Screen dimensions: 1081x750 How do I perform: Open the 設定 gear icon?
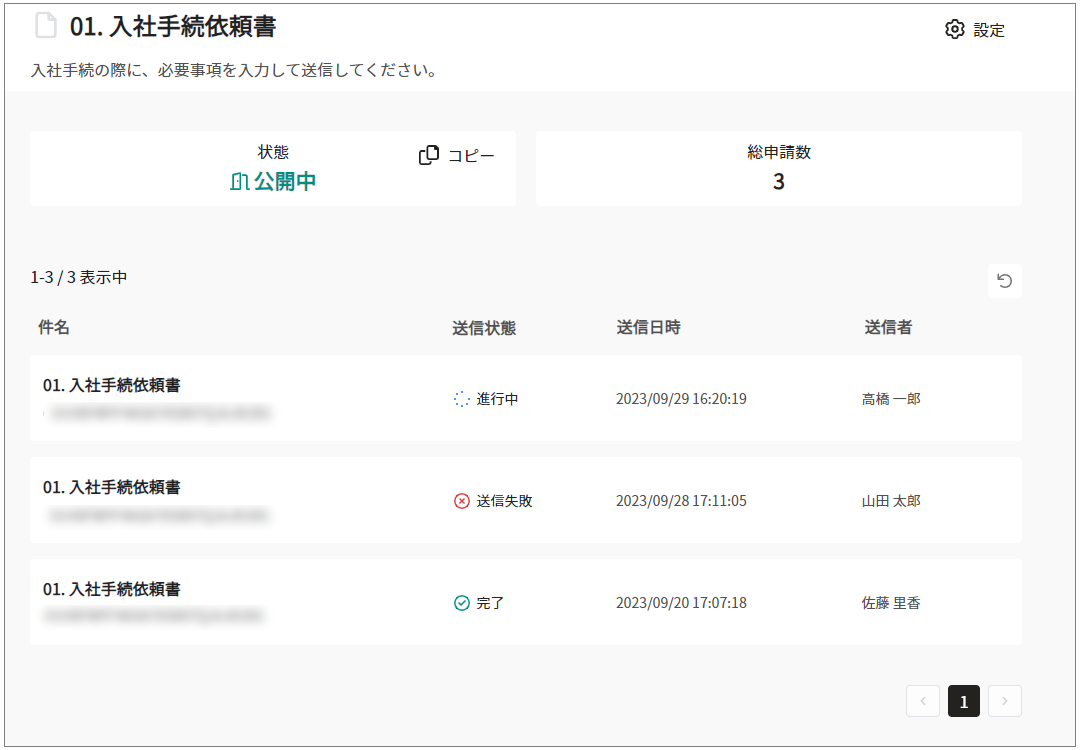(955, 30)
